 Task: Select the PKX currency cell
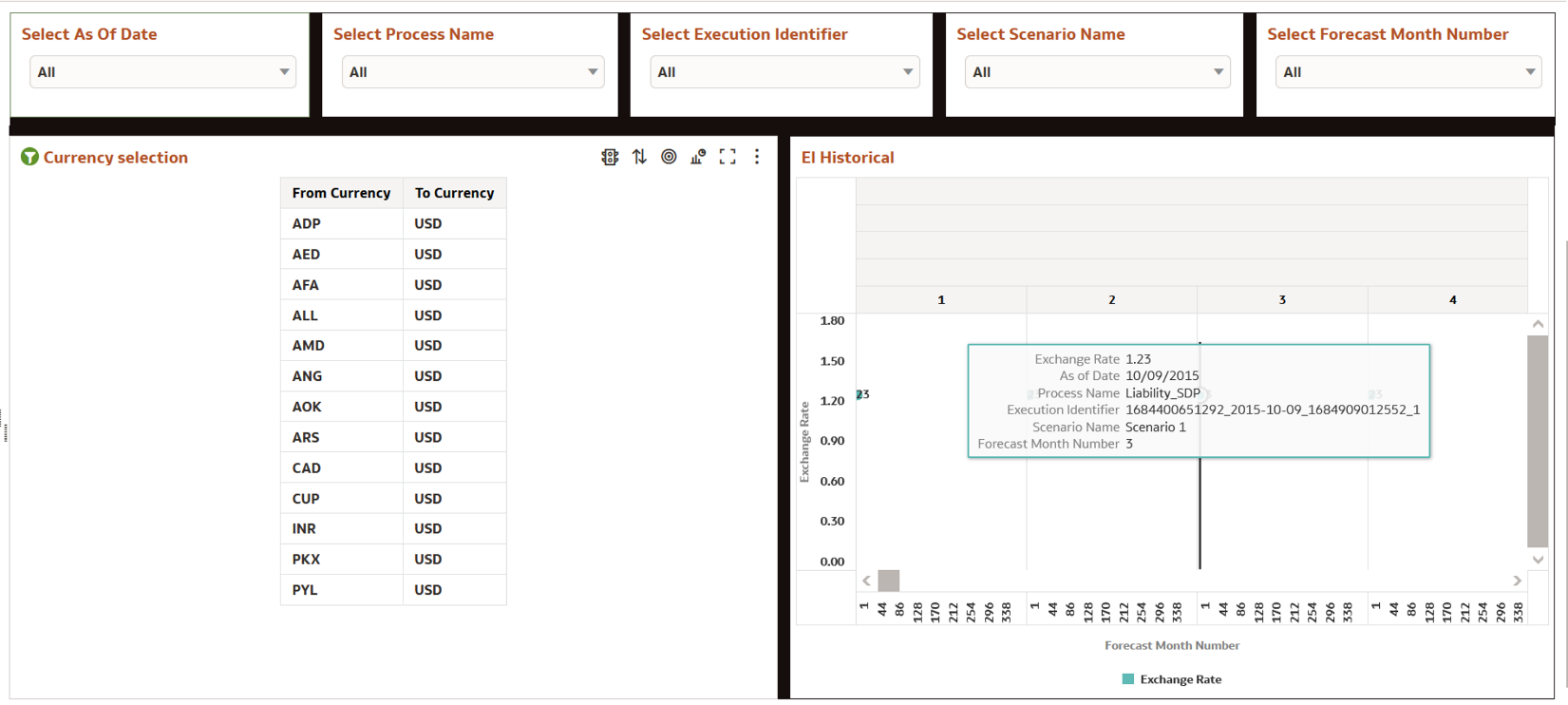[x=342, y=559]
